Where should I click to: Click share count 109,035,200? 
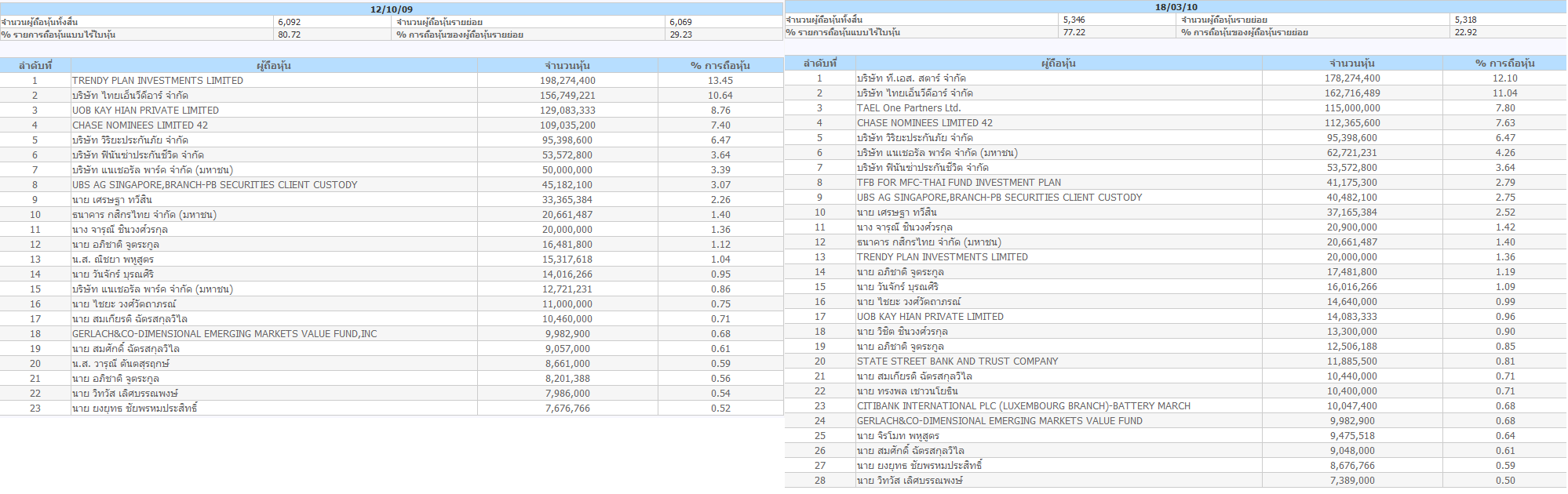[x=567, y=125]
